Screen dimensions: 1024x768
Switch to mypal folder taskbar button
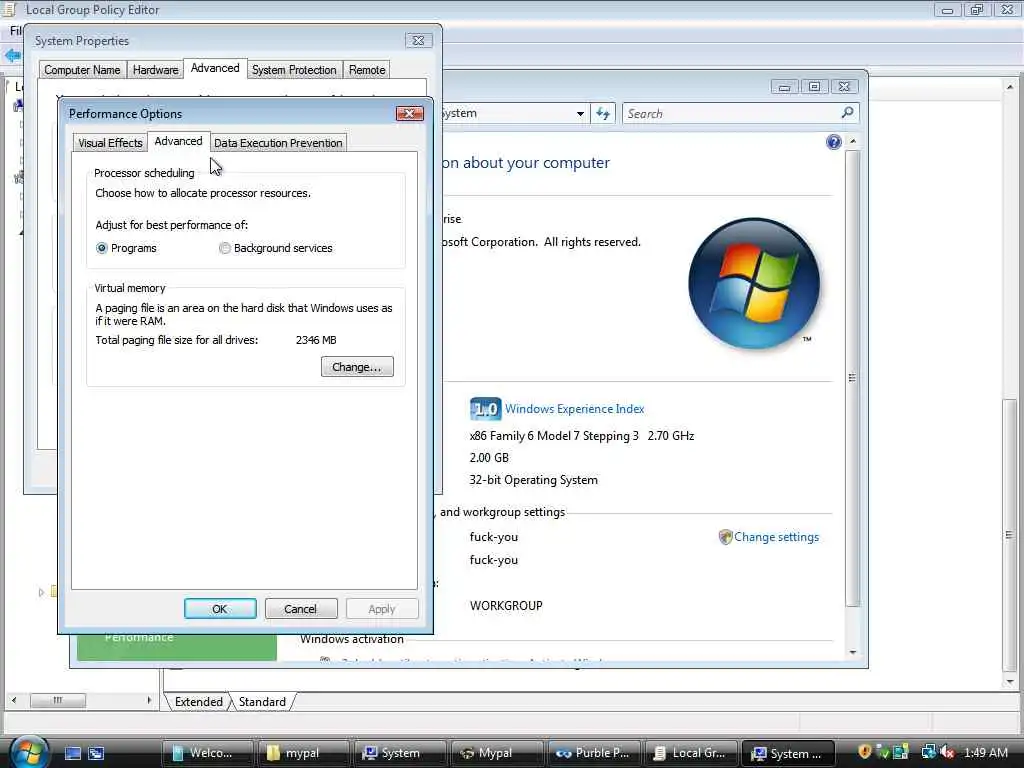(302, 753)
